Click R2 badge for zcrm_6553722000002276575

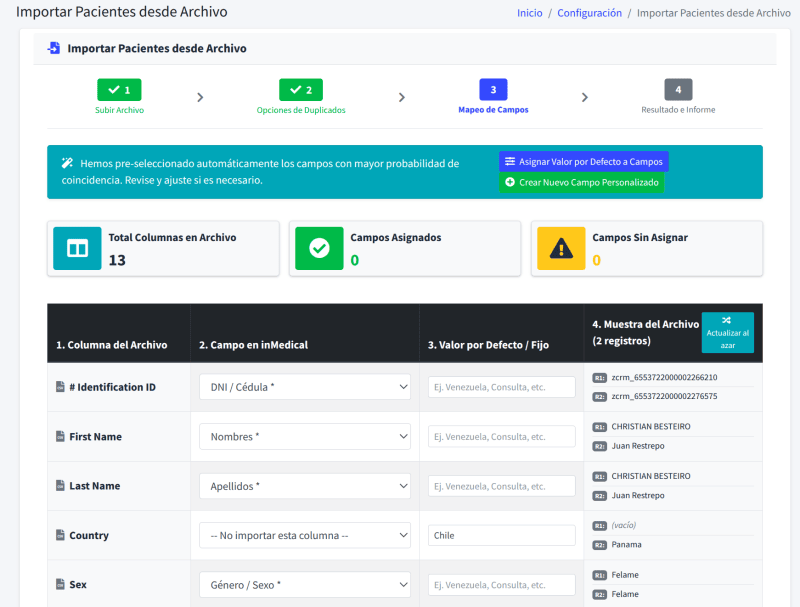click(x=599, y=397)
